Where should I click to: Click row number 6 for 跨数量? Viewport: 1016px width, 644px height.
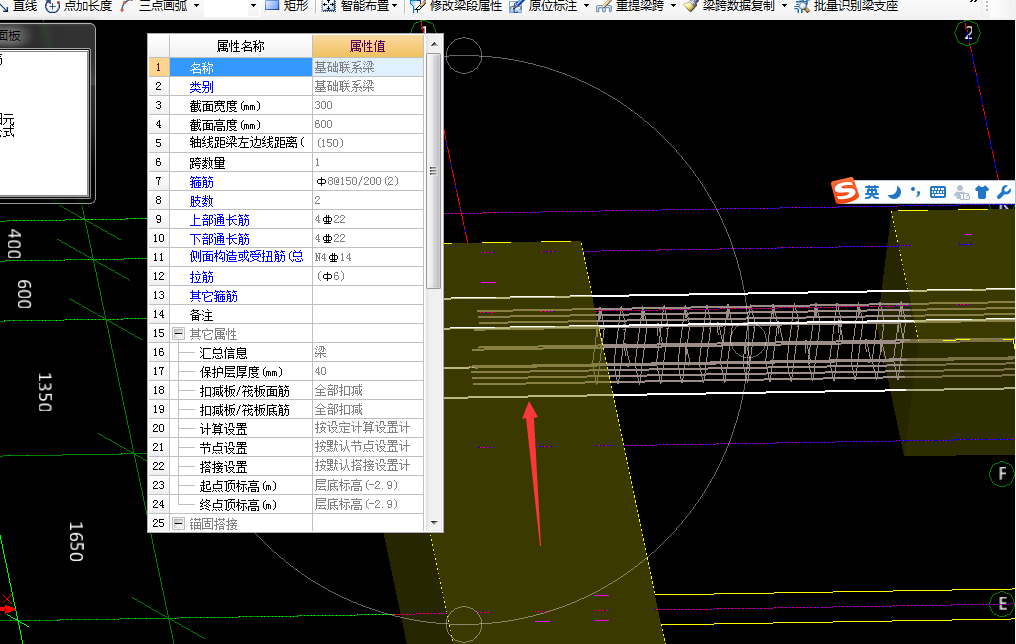pyautogui.click(x=159, y=162)
